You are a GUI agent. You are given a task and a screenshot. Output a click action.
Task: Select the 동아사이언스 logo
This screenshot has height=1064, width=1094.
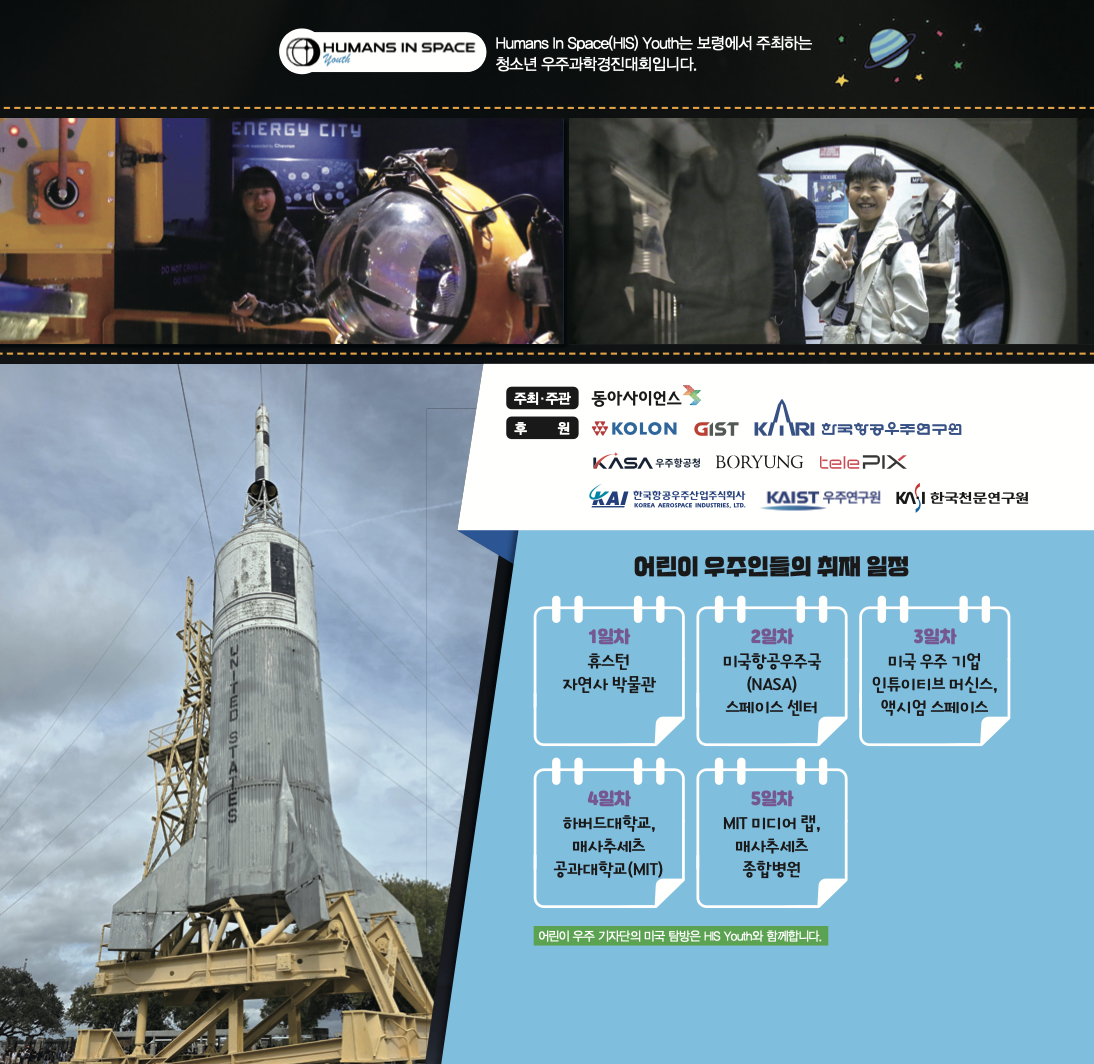coord(646,397)
